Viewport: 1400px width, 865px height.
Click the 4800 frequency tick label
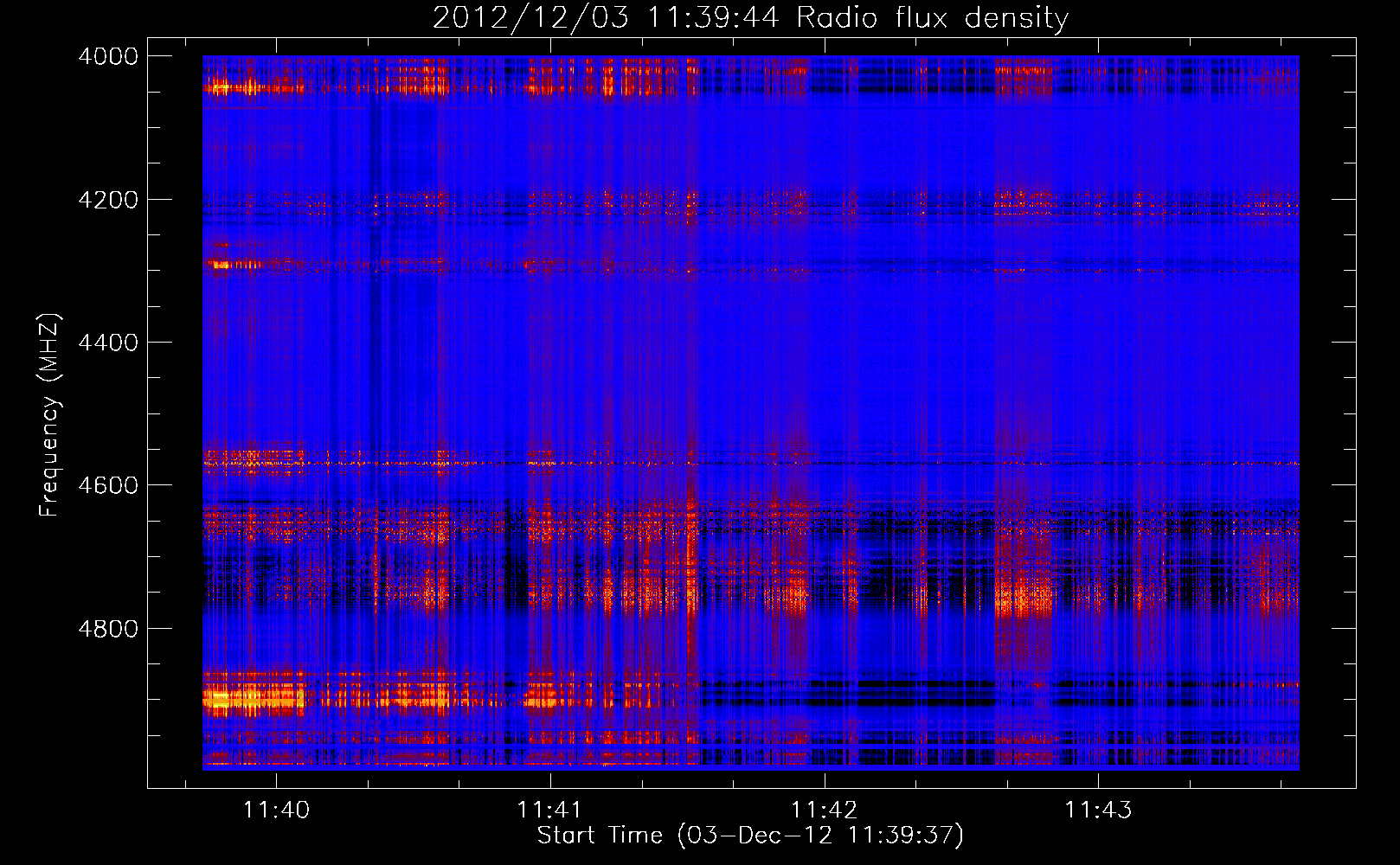[108, 629]
